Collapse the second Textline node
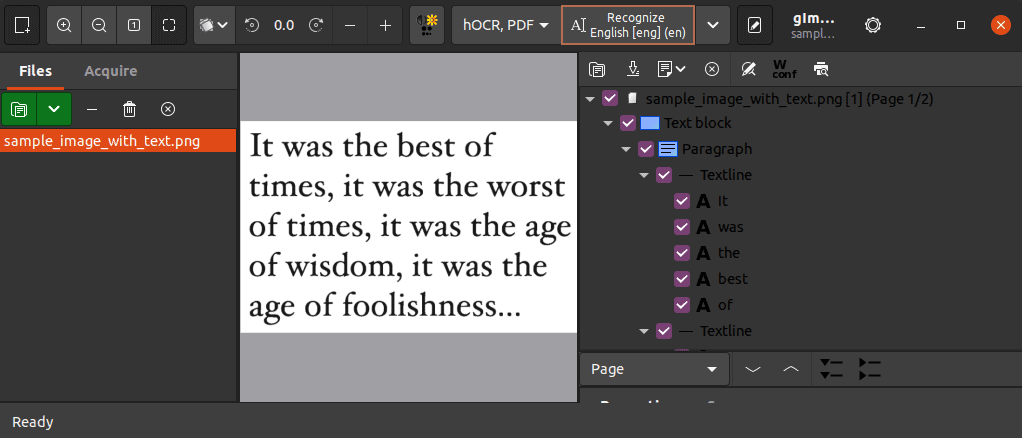This screenshot has width=1022, height=438. [644, 331]
